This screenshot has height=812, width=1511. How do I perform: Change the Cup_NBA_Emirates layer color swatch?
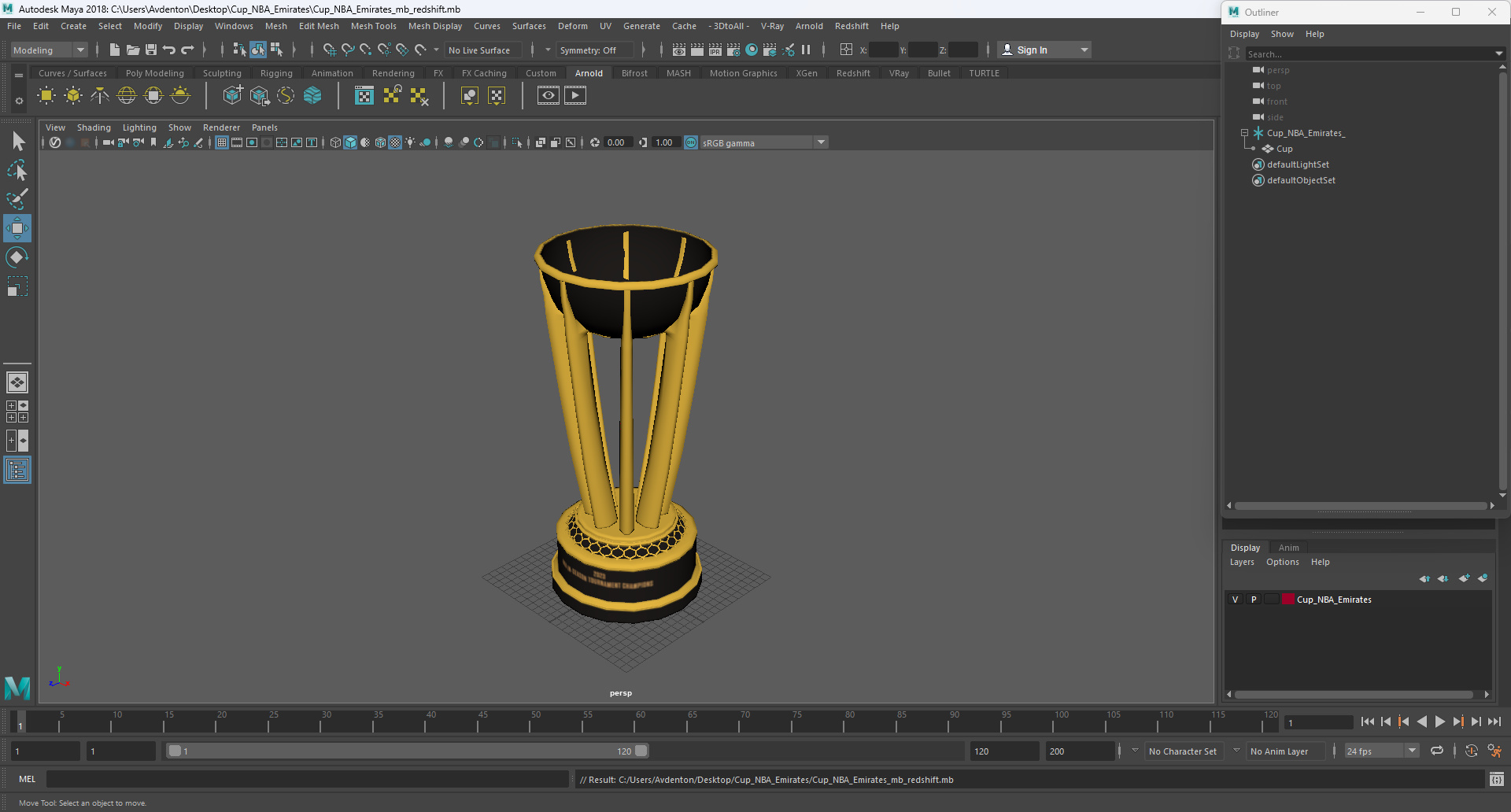point(1288,600)
